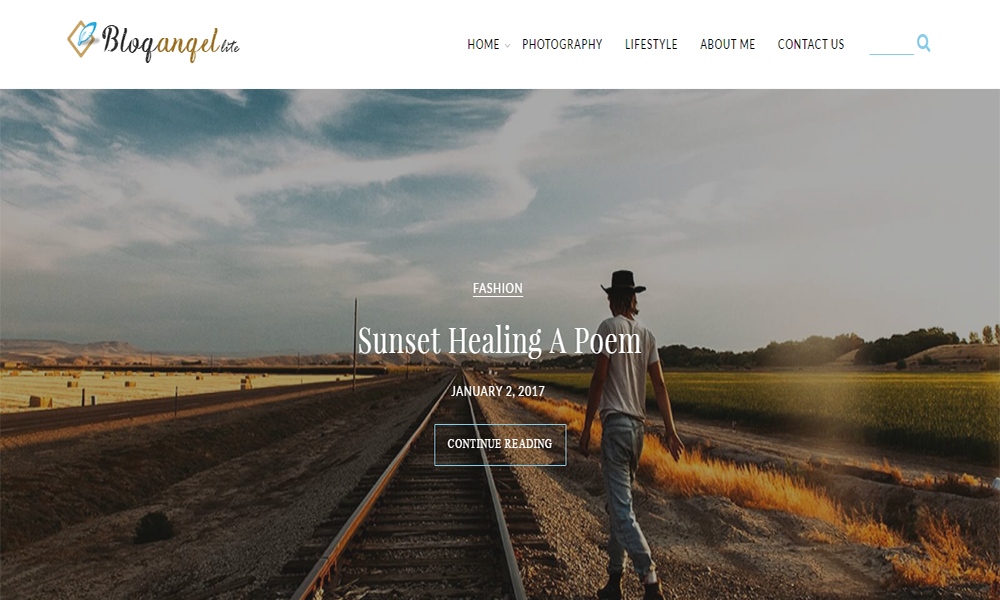
Task: Click the small lite text in logo
Action: [230, 46]
